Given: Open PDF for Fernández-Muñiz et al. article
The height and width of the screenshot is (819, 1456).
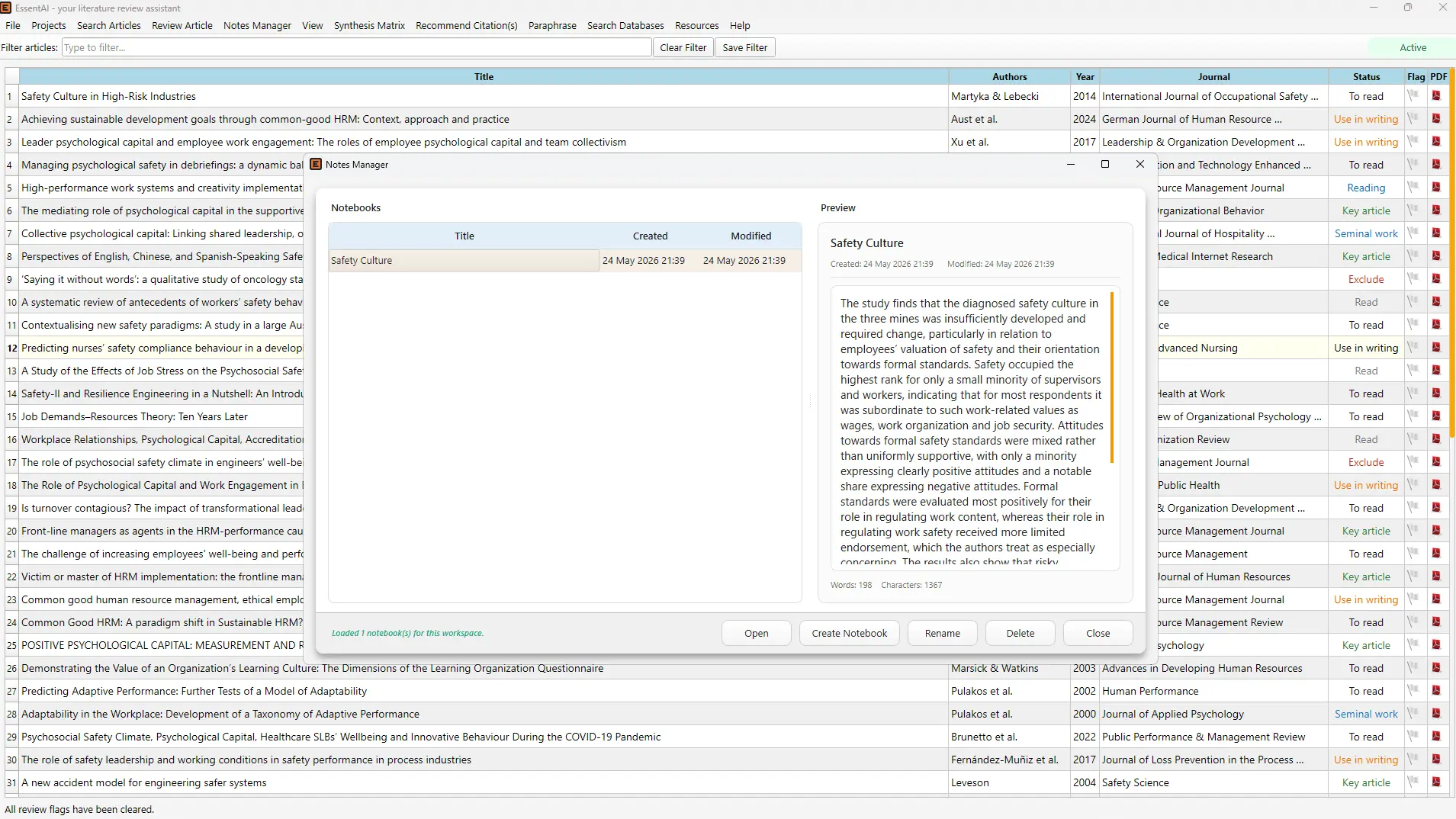Looking at the screenshot, I should (x=1436, y=760).
